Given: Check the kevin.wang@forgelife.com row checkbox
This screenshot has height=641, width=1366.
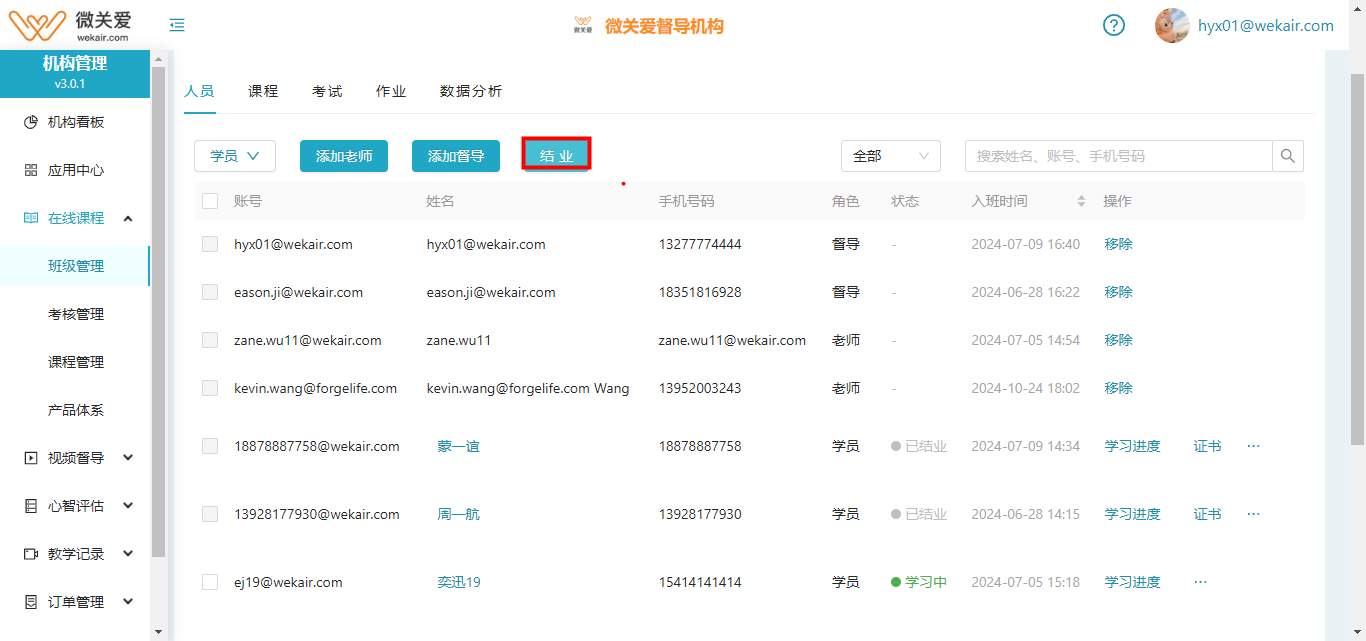Looking at the screenshot, I should 210,388.
